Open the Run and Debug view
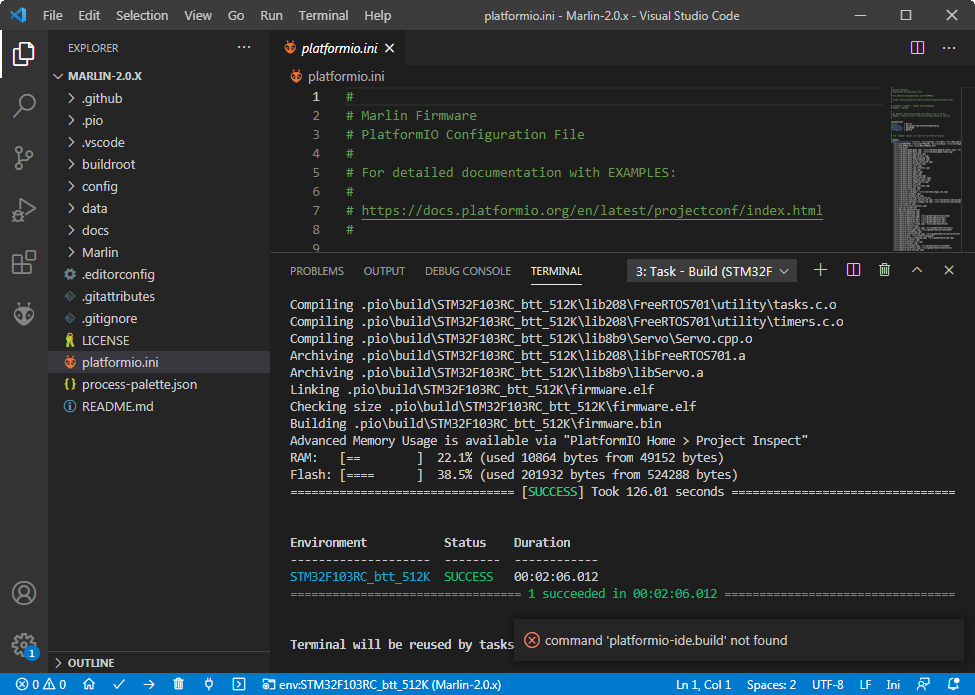Viewport: 975px width, 695px height. [x=24, y=210]
